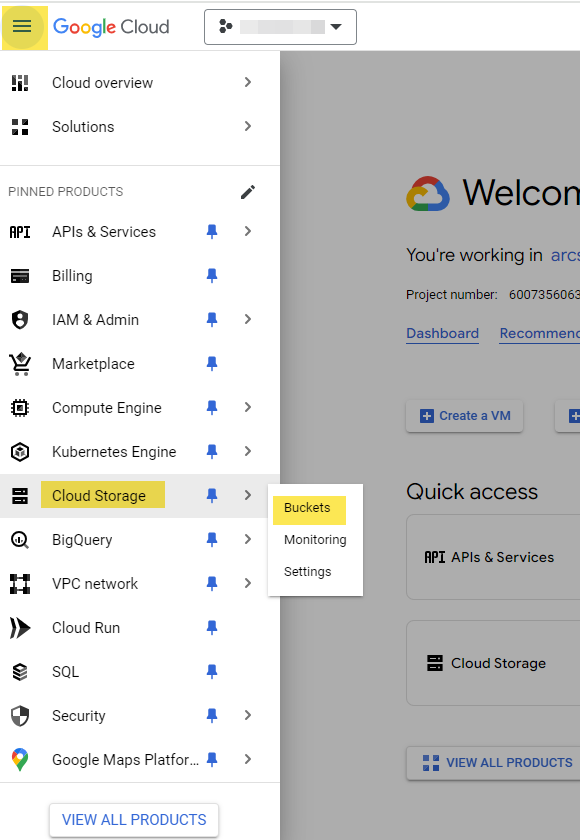Expand the Security submenu chevron
This screenshot has width=580, height=840.
coord(247,715)
